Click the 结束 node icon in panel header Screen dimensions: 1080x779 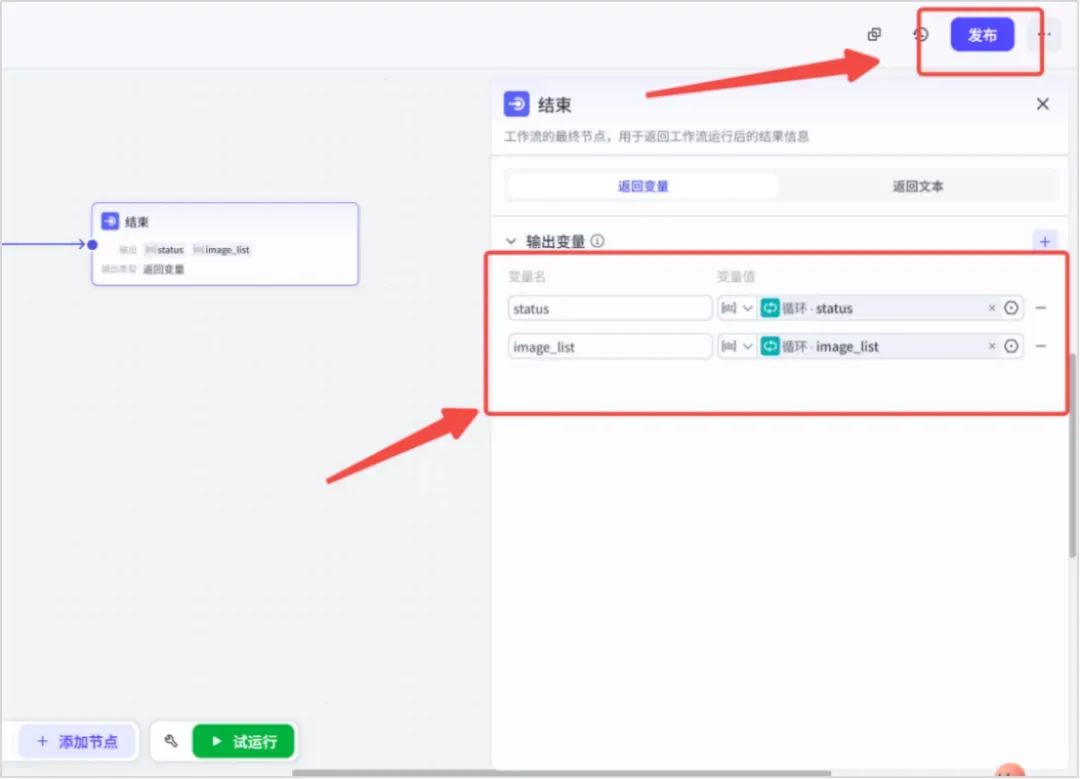coord(517,104)
